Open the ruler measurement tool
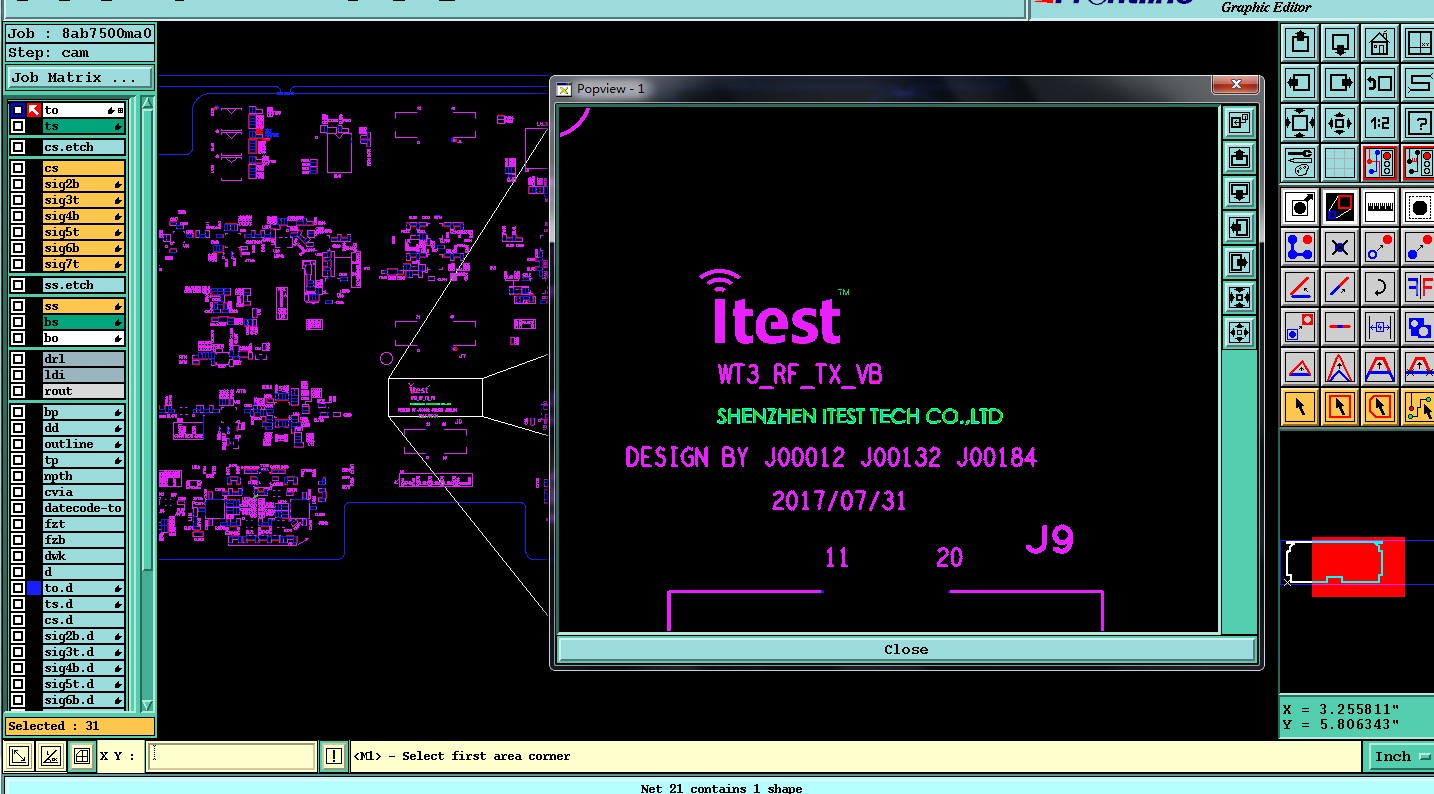 (x=1380, y=207)
